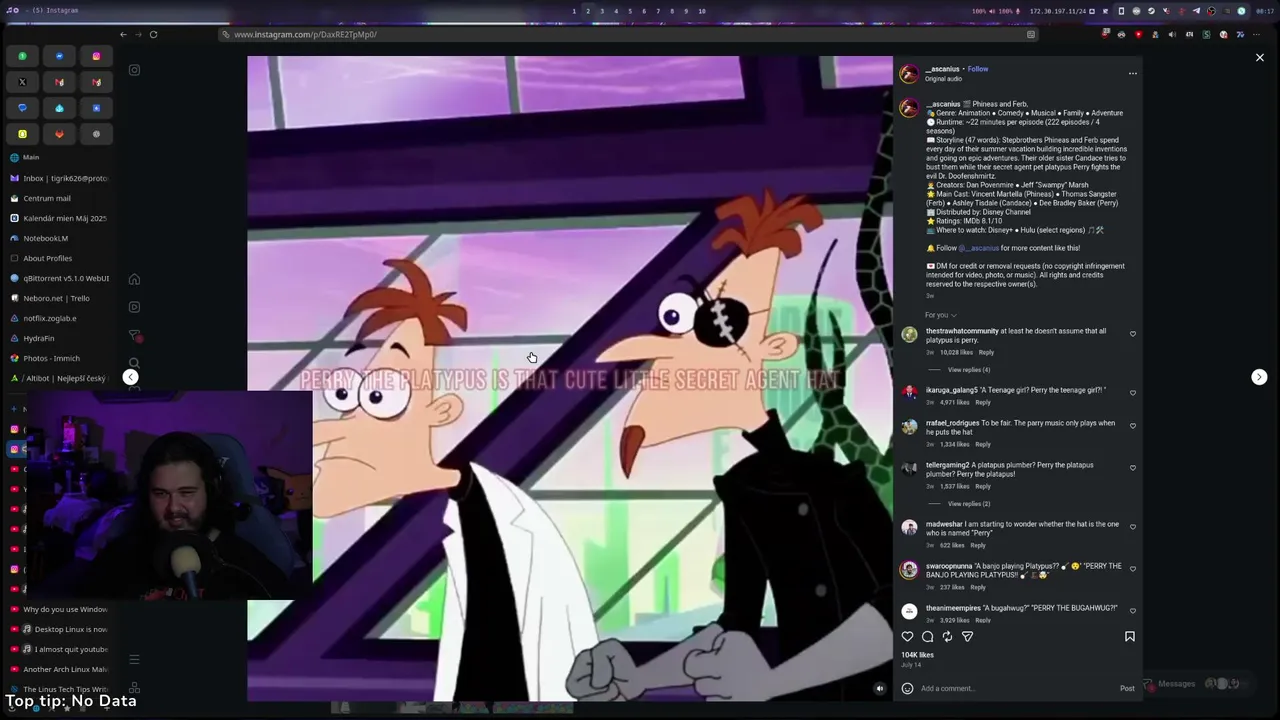Screen dimensions: 1280x720
Task: Go forward with the browser forward arrow
Action: (138, 34)
